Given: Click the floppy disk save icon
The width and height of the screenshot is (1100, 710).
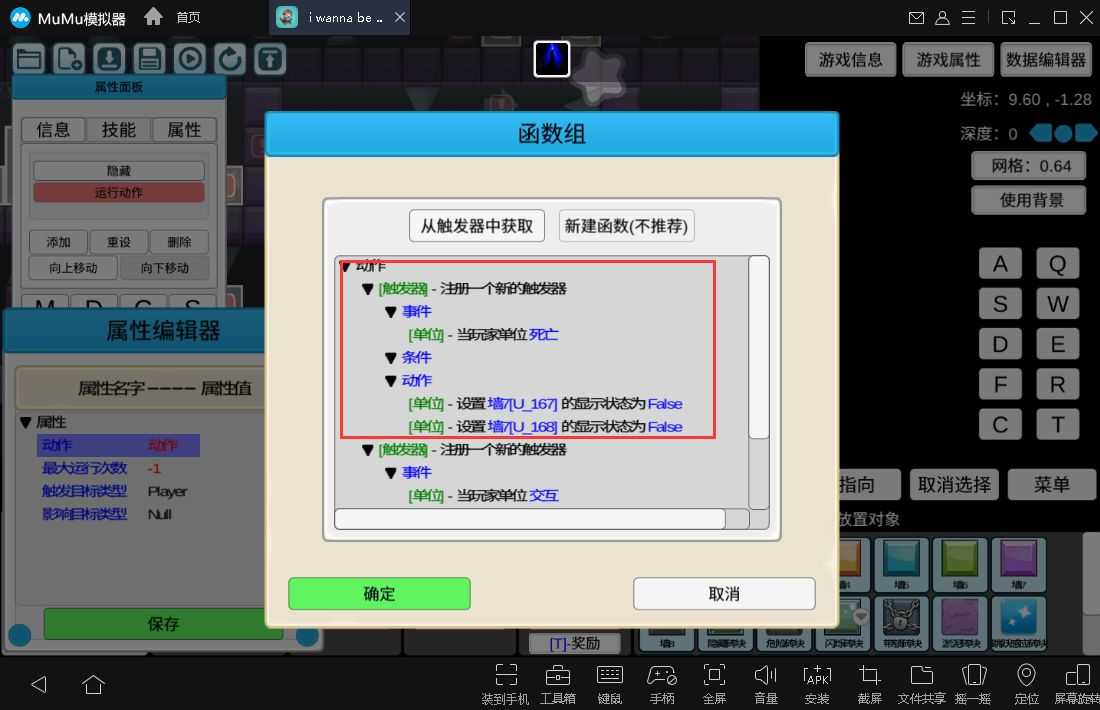Looking at the screenshot, I should [150, 59].
